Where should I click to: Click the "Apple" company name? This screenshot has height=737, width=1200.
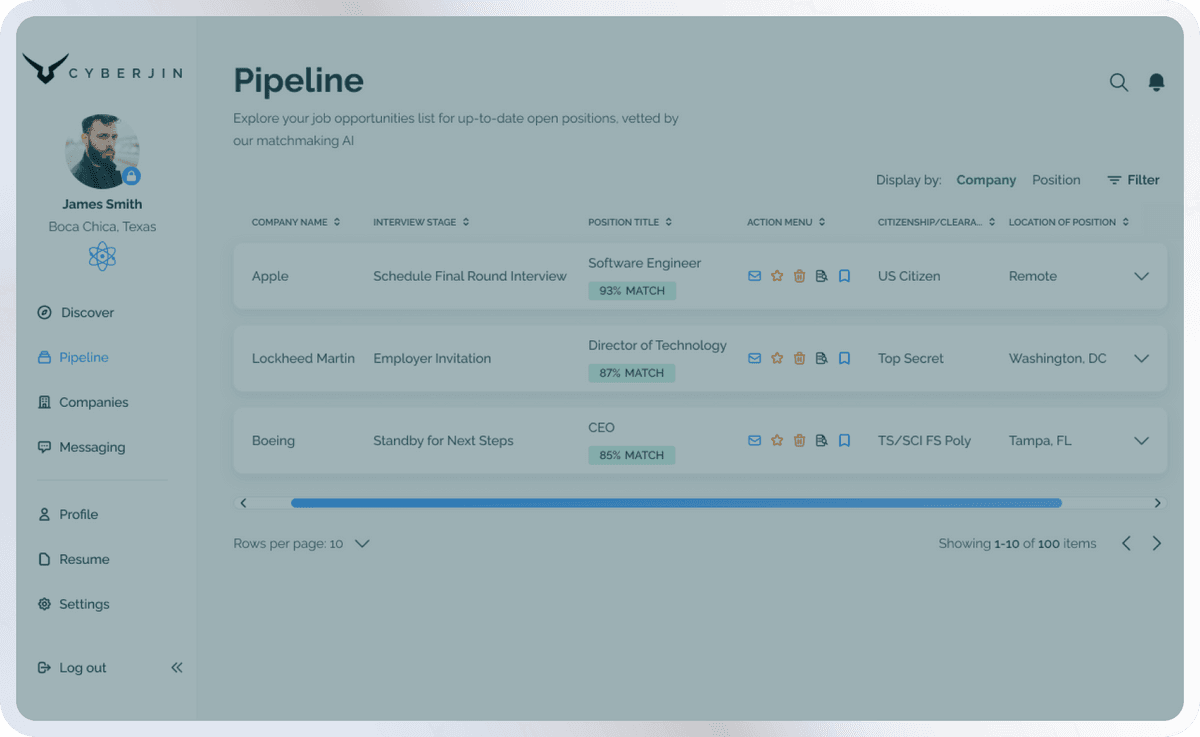tap(270, 276)
